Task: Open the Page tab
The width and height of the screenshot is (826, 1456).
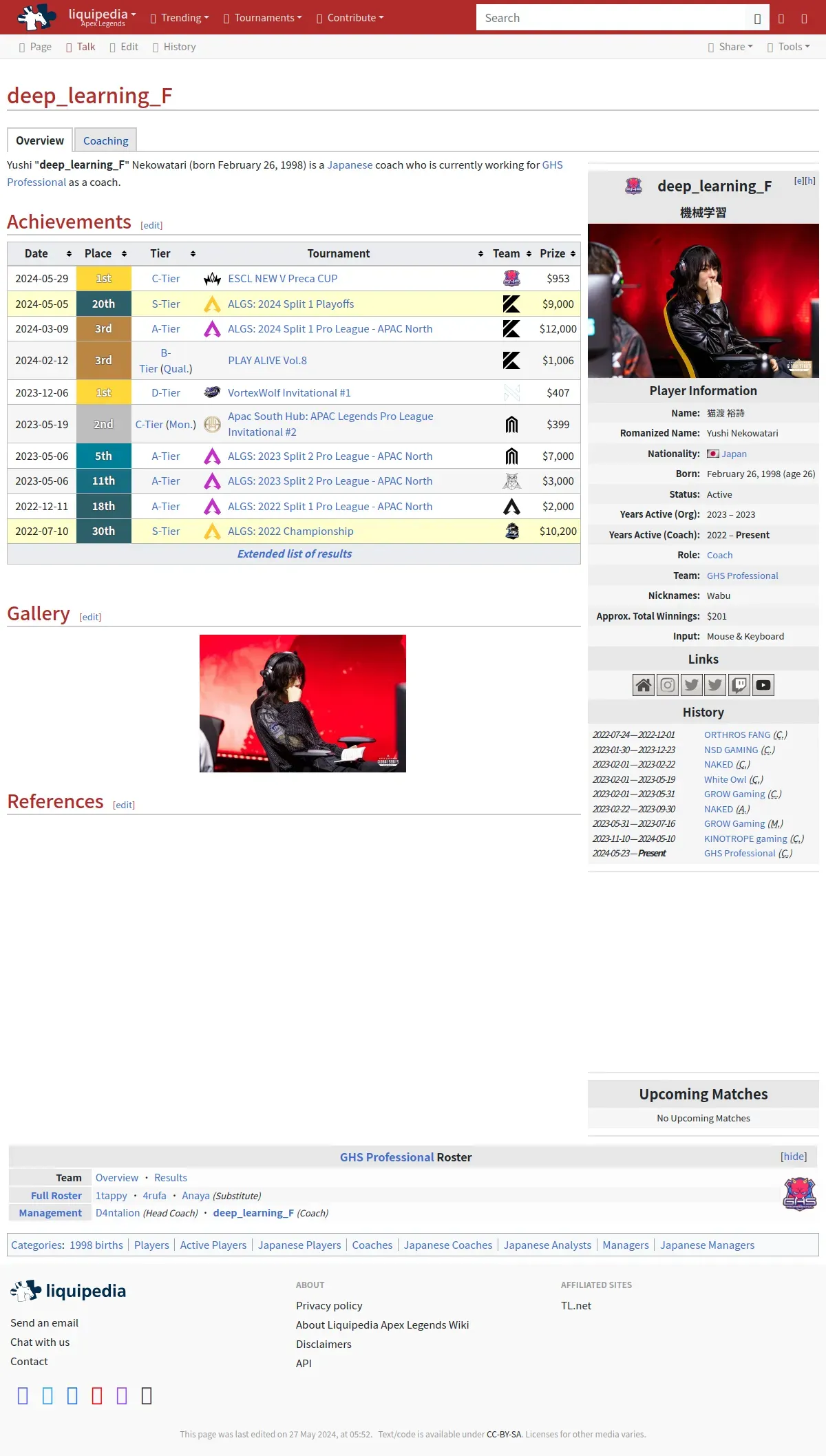Action: click(x=35, y=47)
